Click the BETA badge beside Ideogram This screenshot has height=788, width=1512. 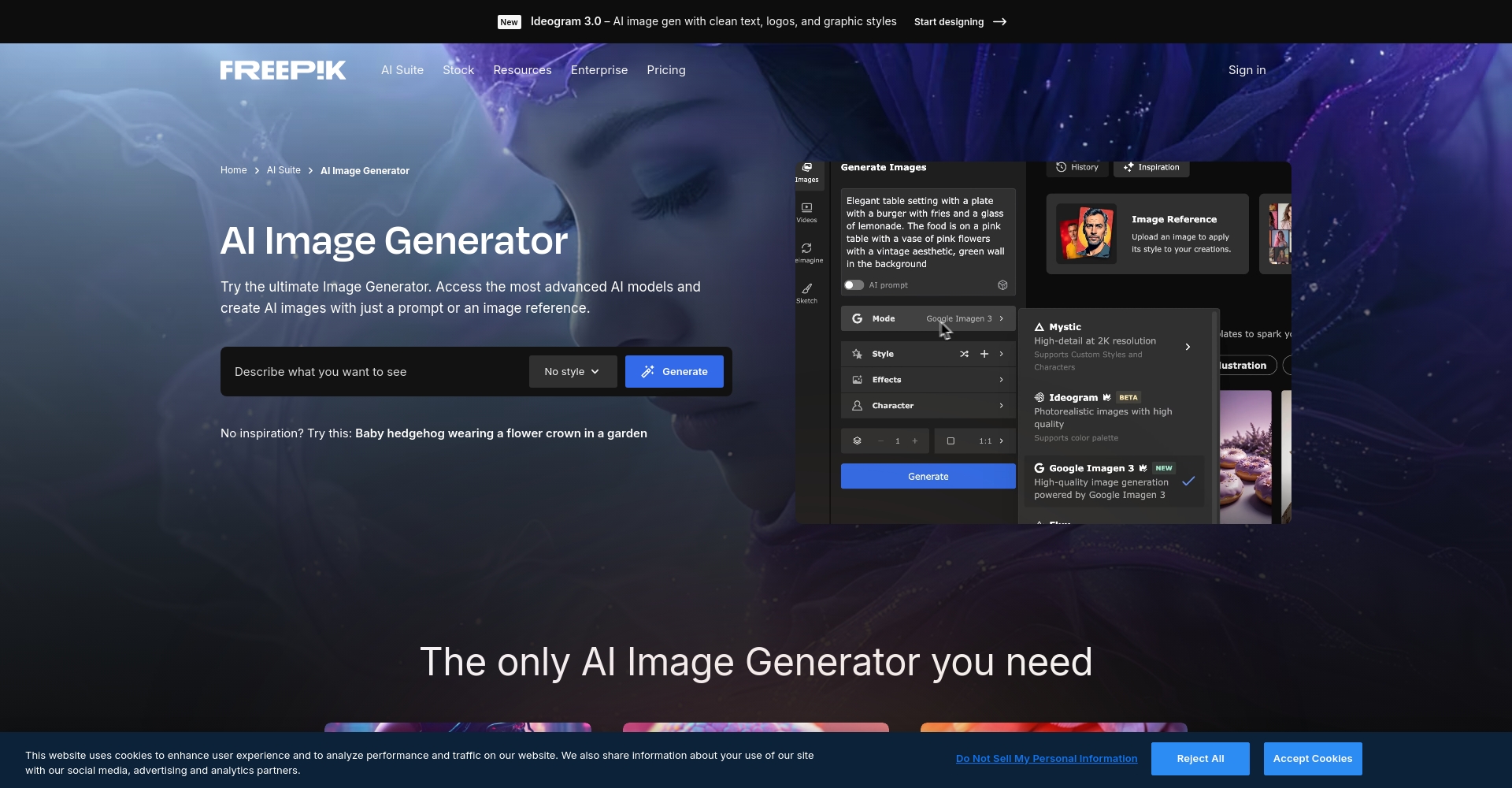1128,398
